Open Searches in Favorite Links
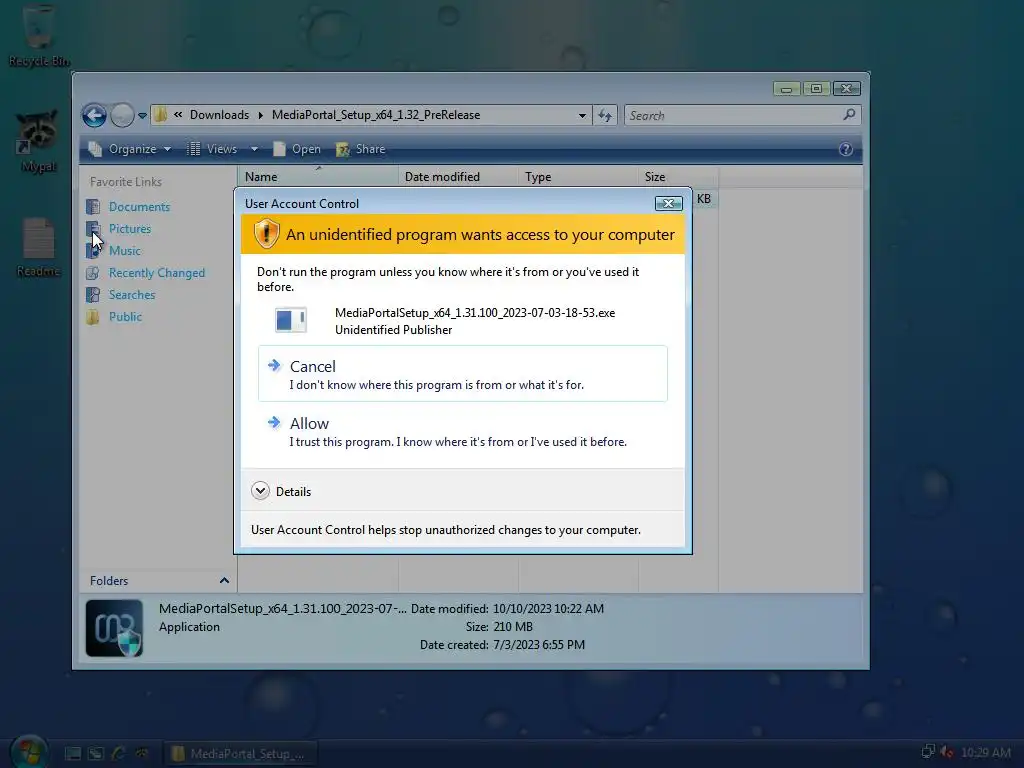1024x768 pixels. tap(132, 295)
